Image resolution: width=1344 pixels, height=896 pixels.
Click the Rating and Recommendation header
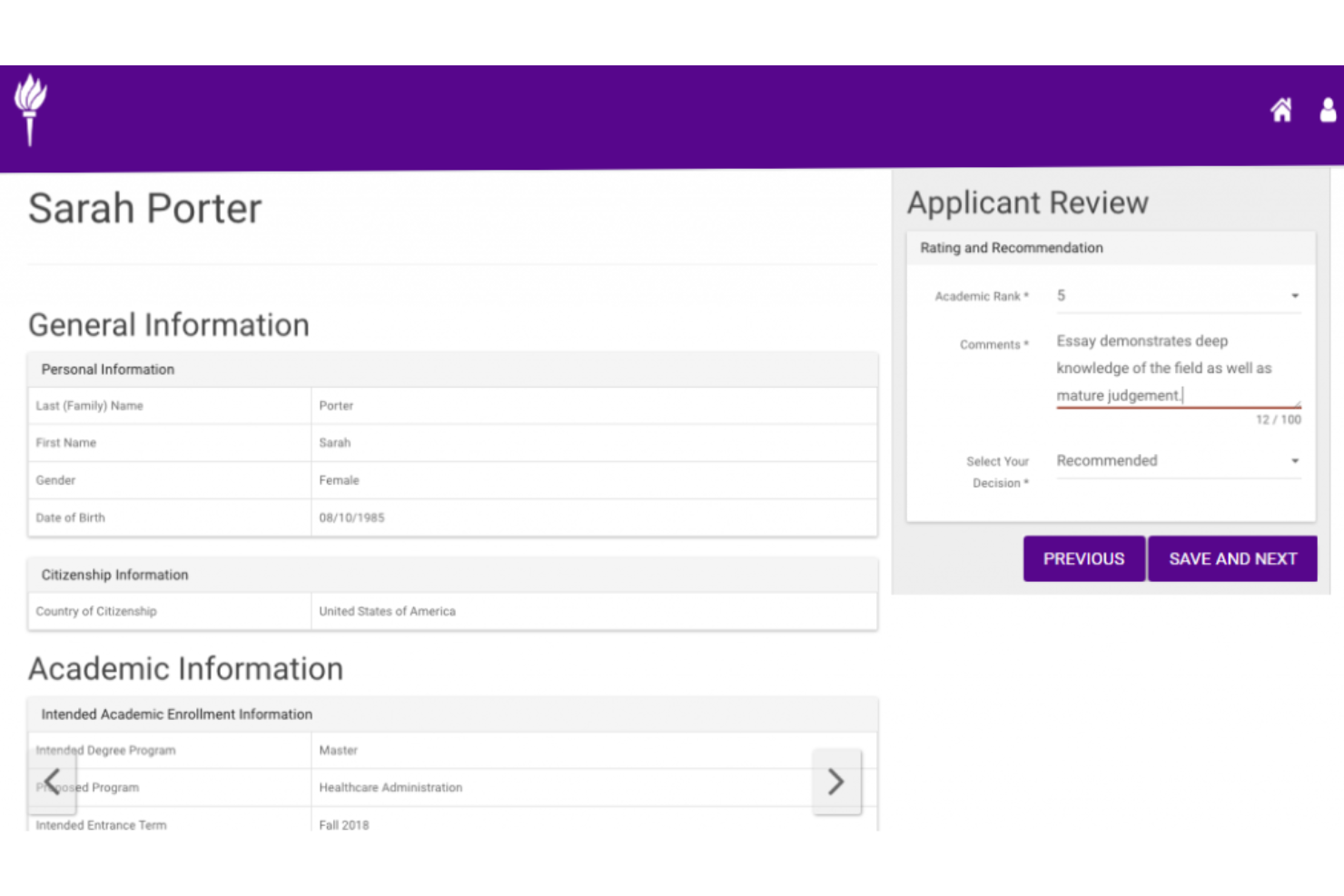click(1011, 248)
